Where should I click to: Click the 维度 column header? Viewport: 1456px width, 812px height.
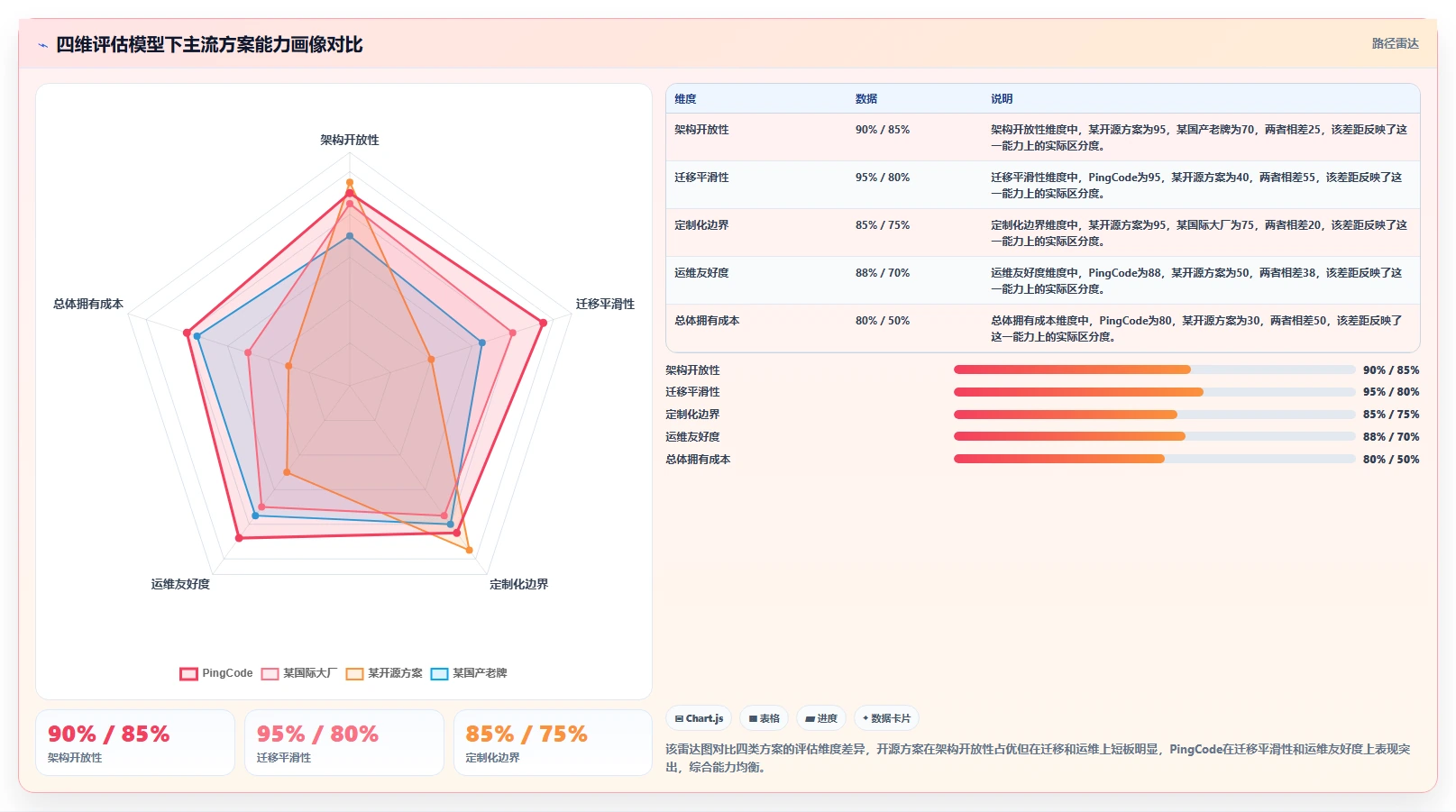685,99
